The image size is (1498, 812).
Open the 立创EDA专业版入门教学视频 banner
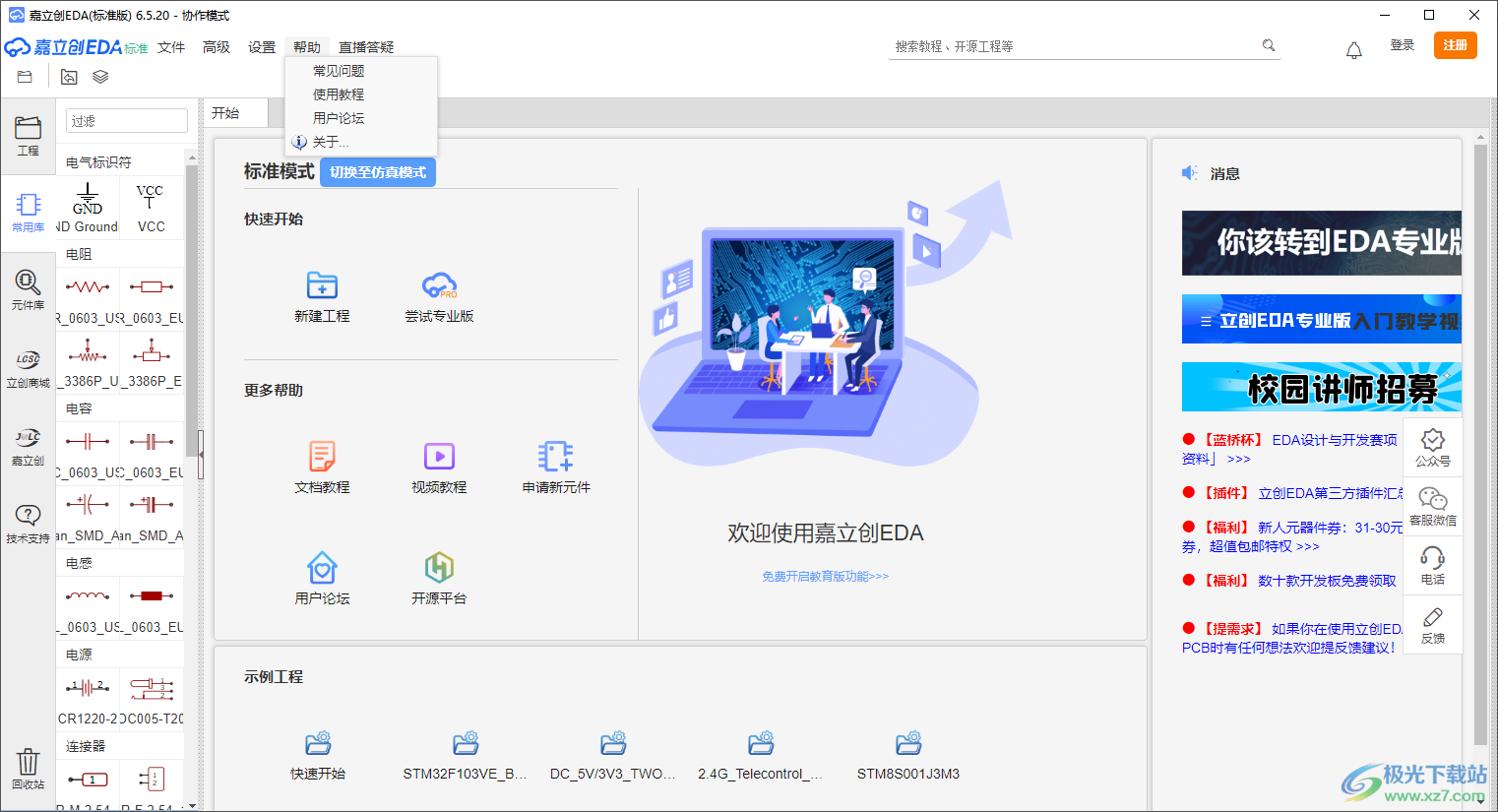point(1322,319)
